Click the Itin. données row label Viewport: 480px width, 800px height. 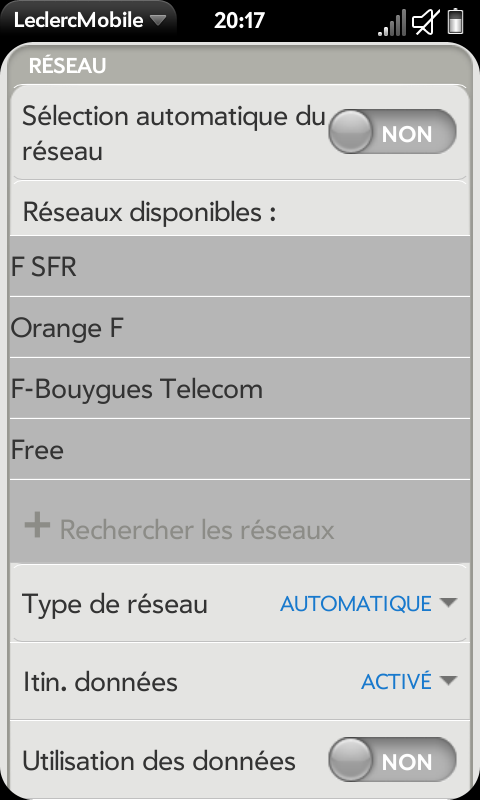point(100,682)
